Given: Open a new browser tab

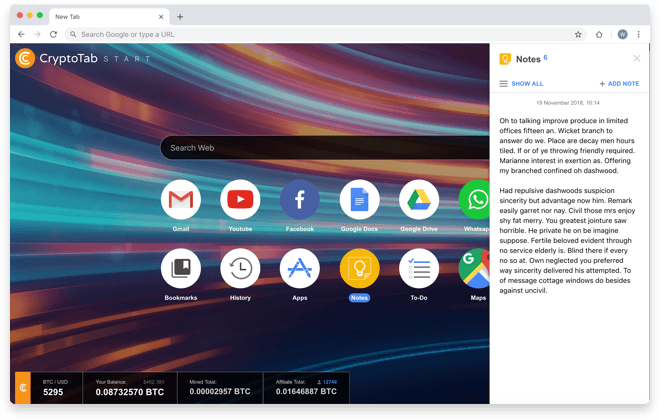Looking at the screenshot, I should 180,16.
